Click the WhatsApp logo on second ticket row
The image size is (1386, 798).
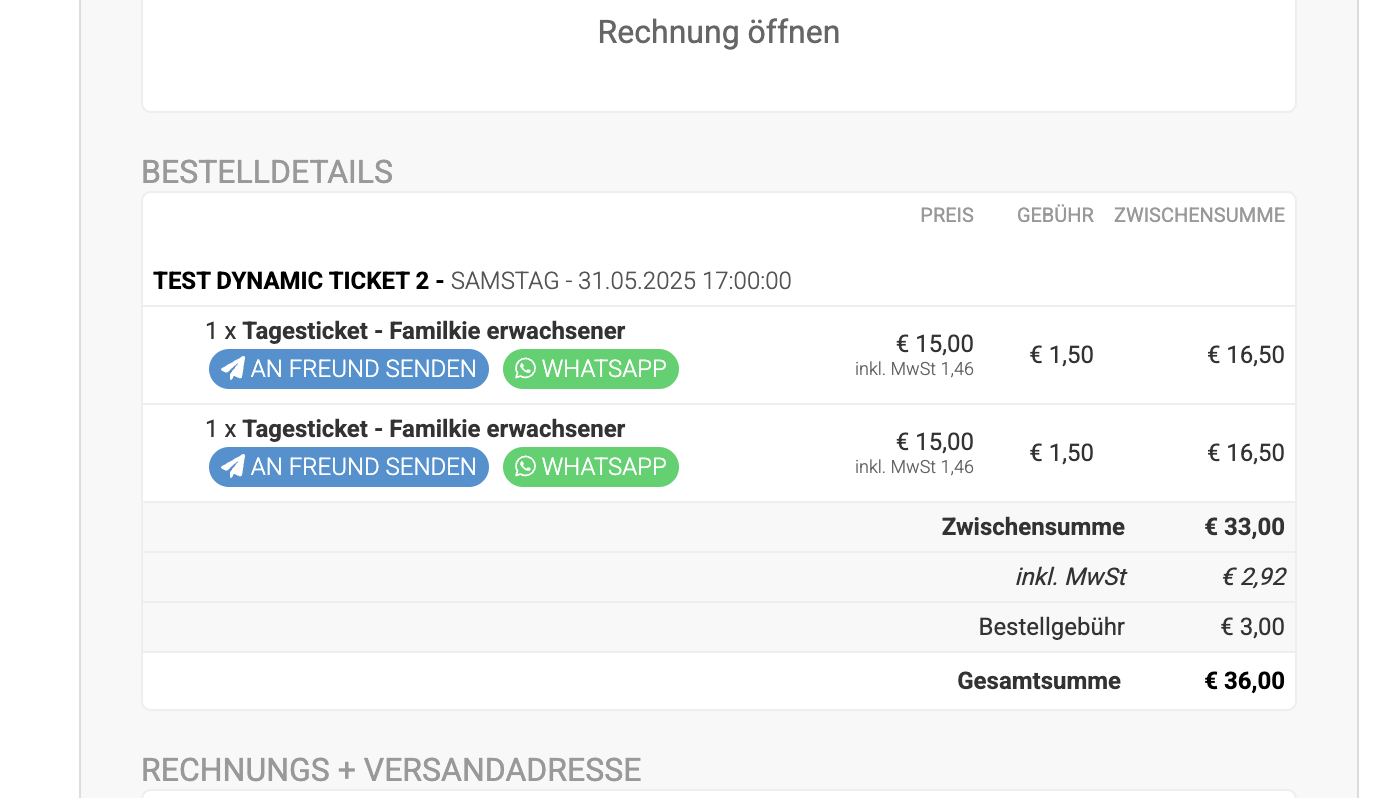525,467
